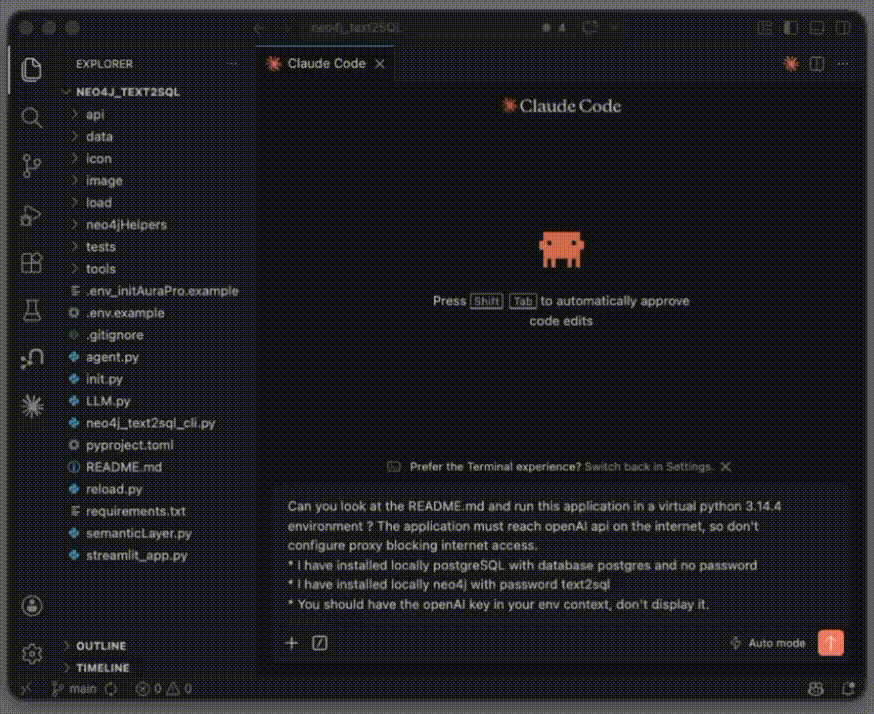Image resolution: width=874 pixels, height=714 pixels.
Task: Switch Auto mode permission setting
Action: pos(768,643)
